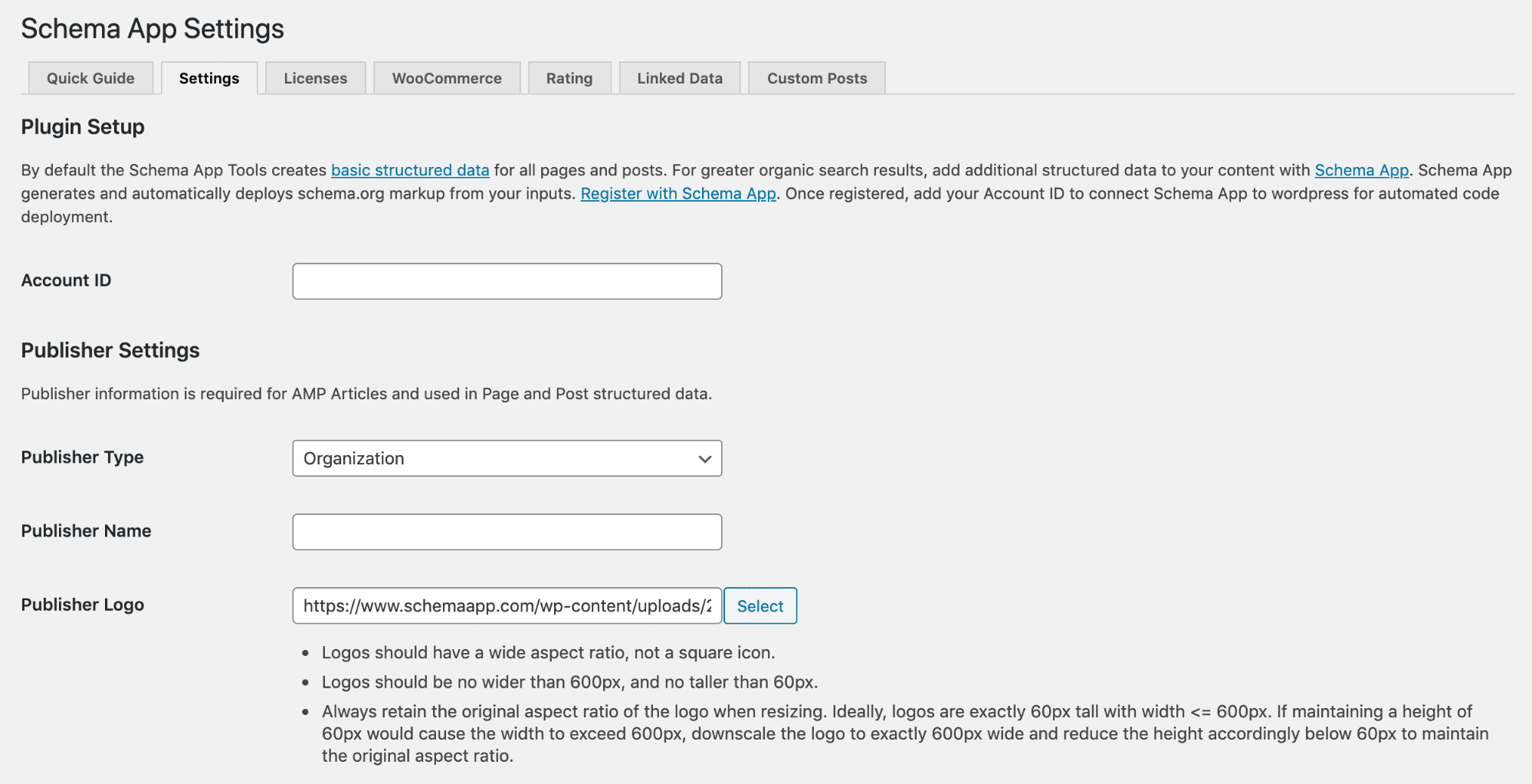This screenshot has width=1532, height=784.
Task: Click the 'Account ID' field label
Action: (x=66, y=280)
